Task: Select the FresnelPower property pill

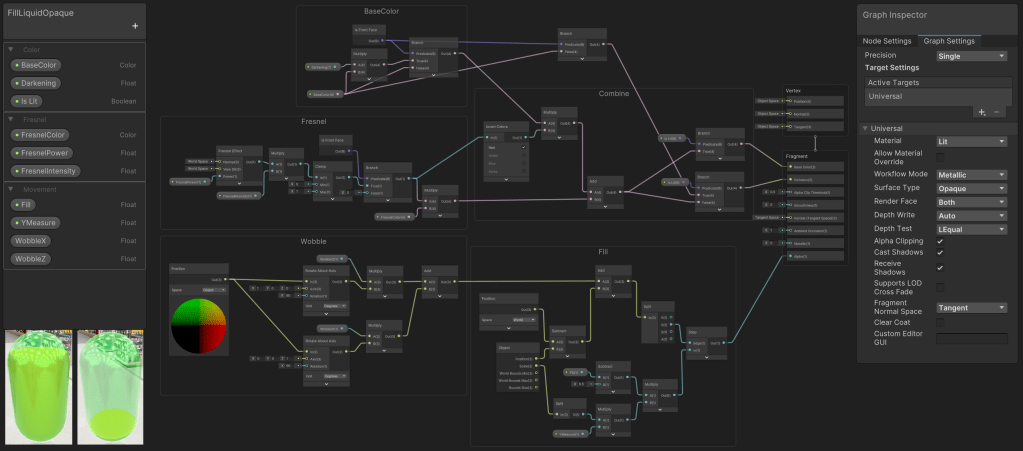Action: tap(44, 153)
